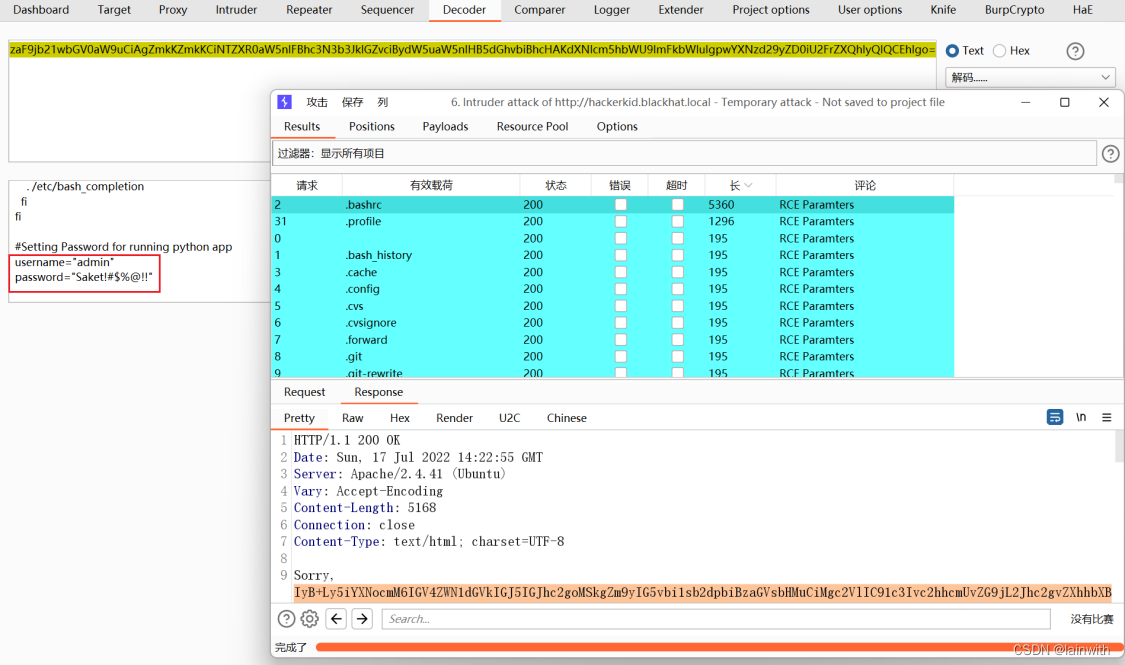Toggle timeout checkbox for .cache row
Screen dimensions: 1125x665
(677, 273)
